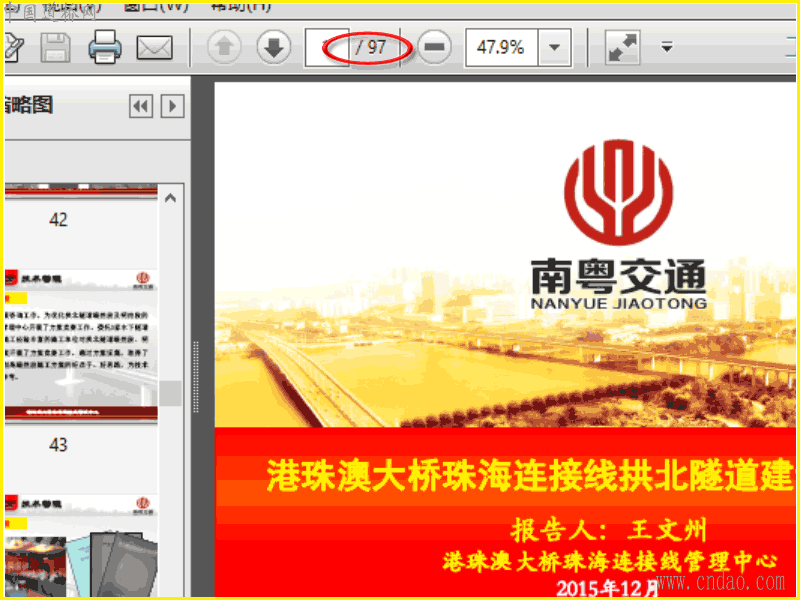Viewport: 800px width, 600px height.
Task: Click the current page number field
Action: click(x=327, y=47)
